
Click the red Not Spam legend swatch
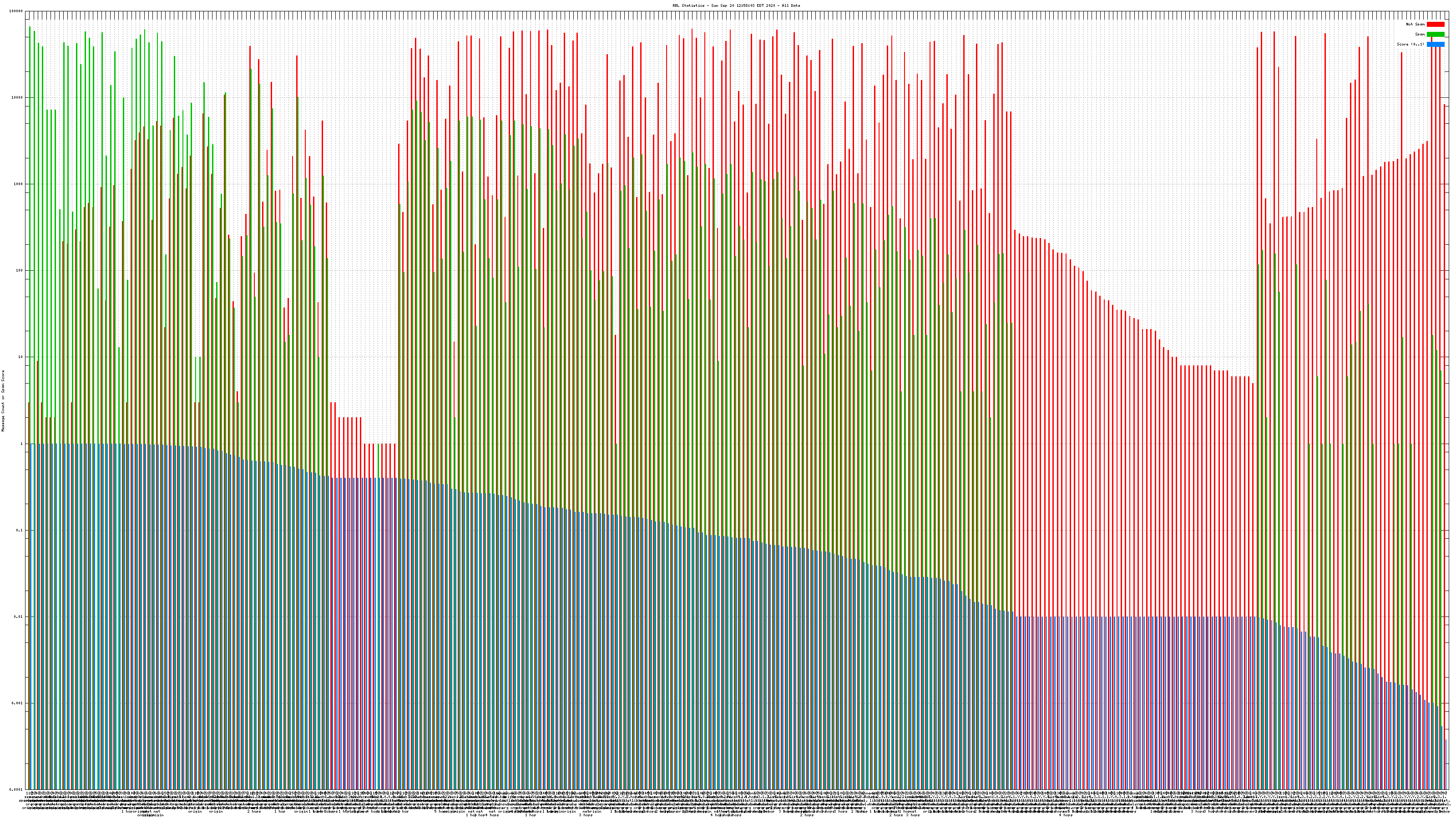tap(1435, 24)
